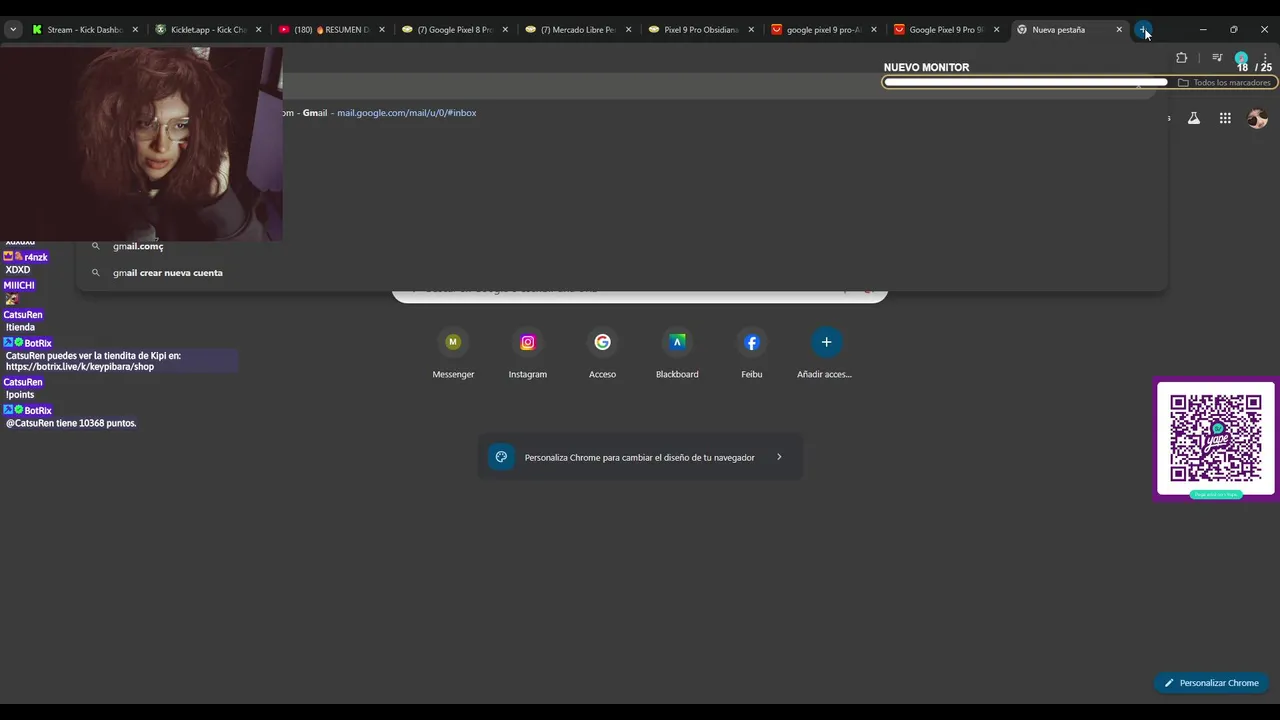Open the Acceso Google shortcut
Image resolution: width=1280 pixels, height=720 pixels.
(x=602, y=353)
